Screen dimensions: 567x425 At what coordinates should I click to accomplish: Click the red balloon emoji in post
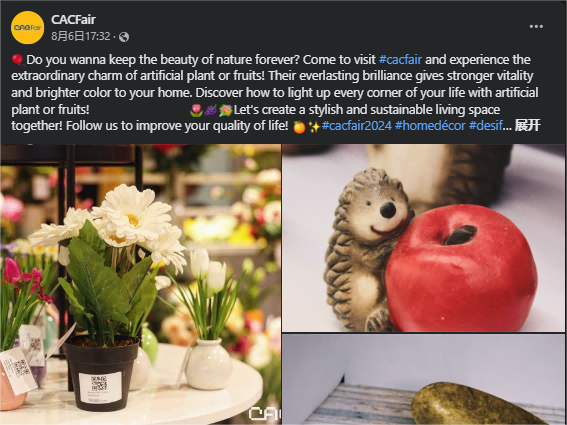coord(18,60)
